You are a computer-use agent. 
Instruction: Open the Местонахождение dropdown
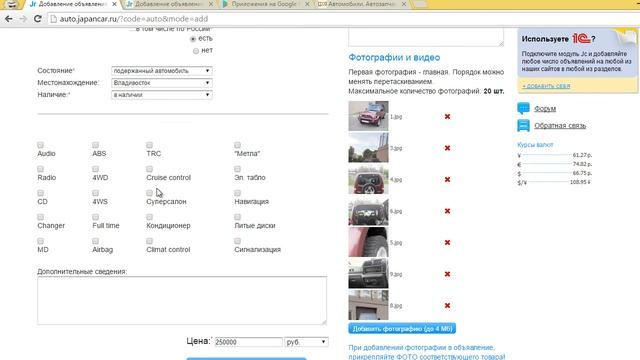tap(162, 83)
